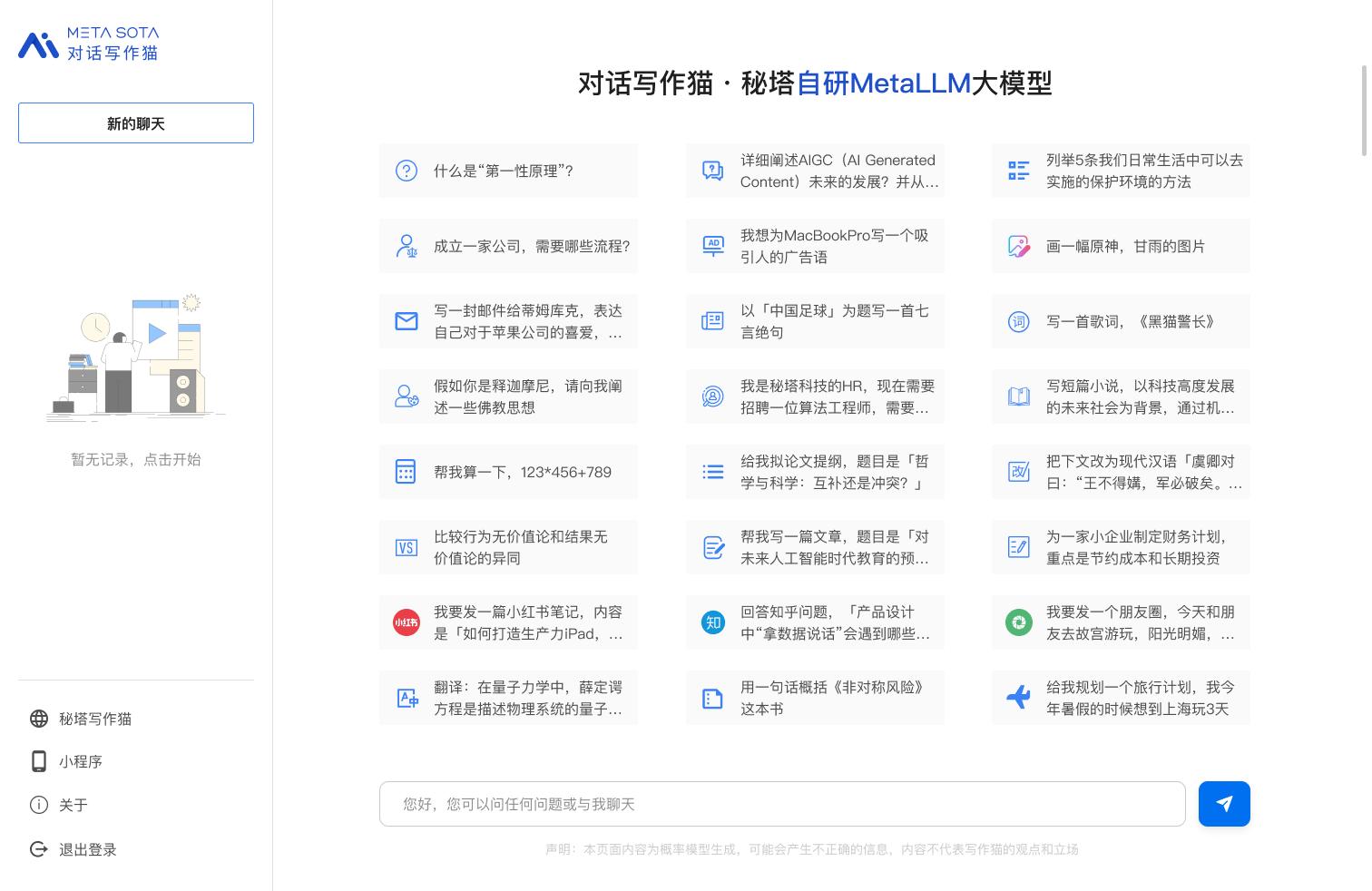Click the VS comparison icon
Image resolution: width=1372 pixels, height=891 pixels.
click(406, 547)
